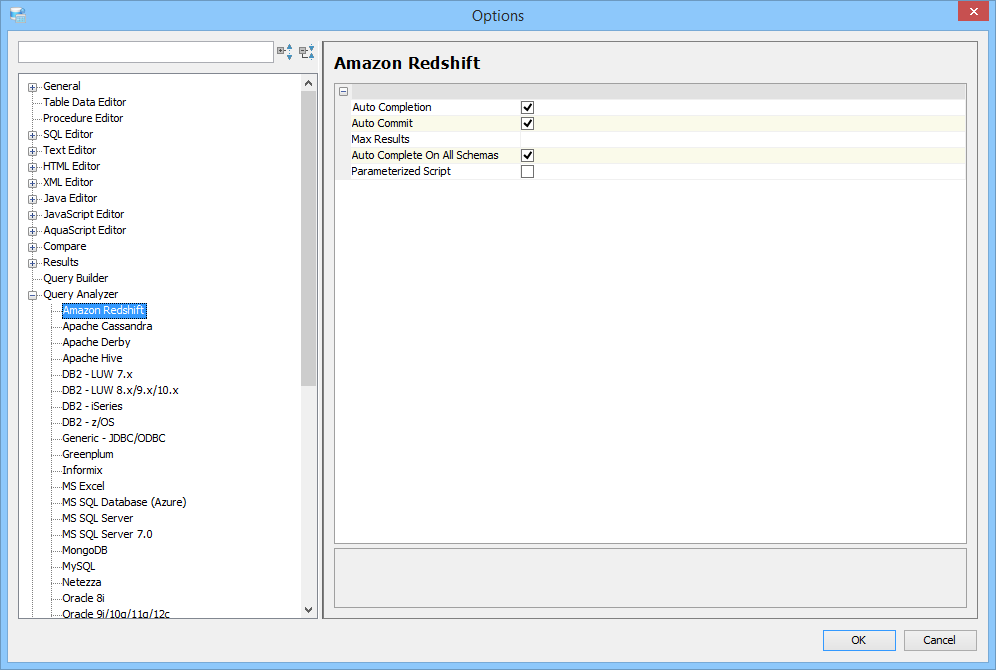Image resolution: width=996 pixels, height=670 pixels.
Task: Select Procedure Editor in the tree
Action: (83, 118)
